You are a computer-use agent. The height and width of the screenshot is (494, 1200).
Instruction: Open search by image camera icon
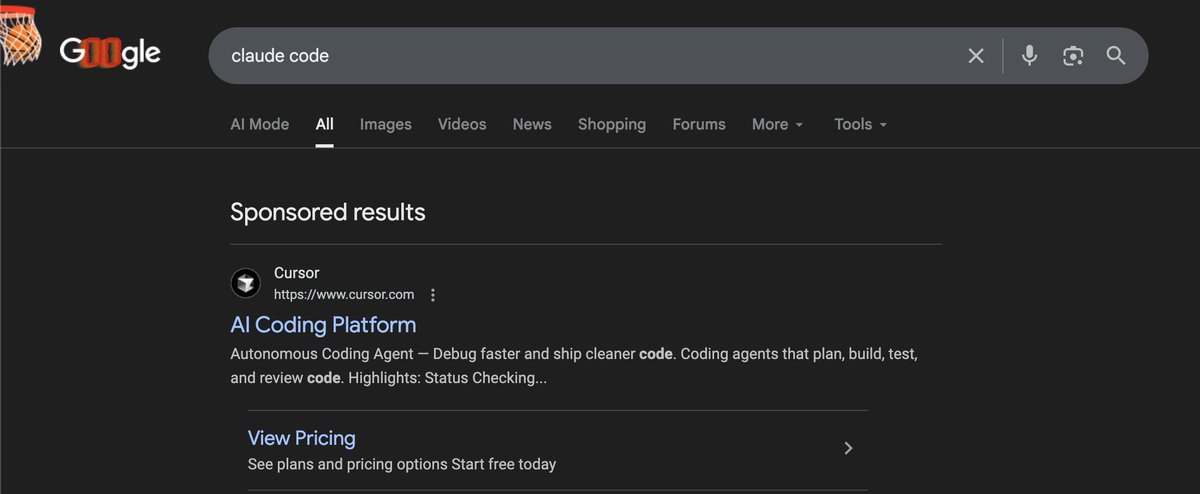(1073, 56)
